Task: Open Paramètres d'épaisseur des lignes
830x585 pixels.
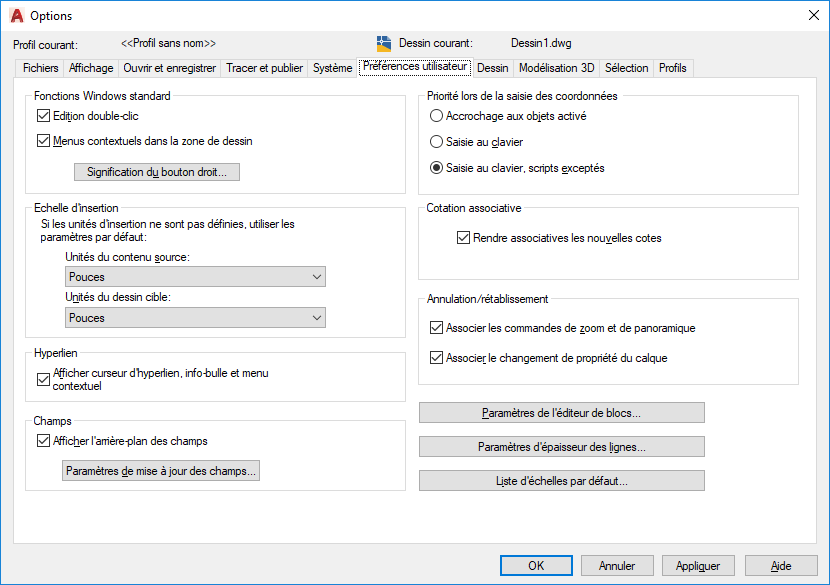Action: [x=561, y=447]
